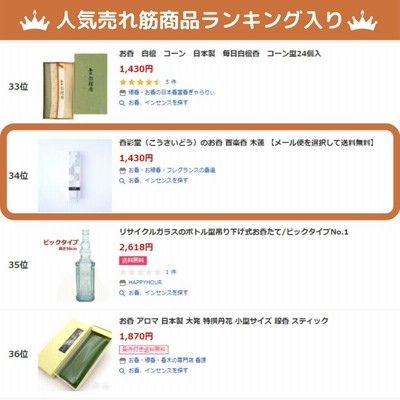Open the rank 36 stick incense title

(x=224, y=321)
